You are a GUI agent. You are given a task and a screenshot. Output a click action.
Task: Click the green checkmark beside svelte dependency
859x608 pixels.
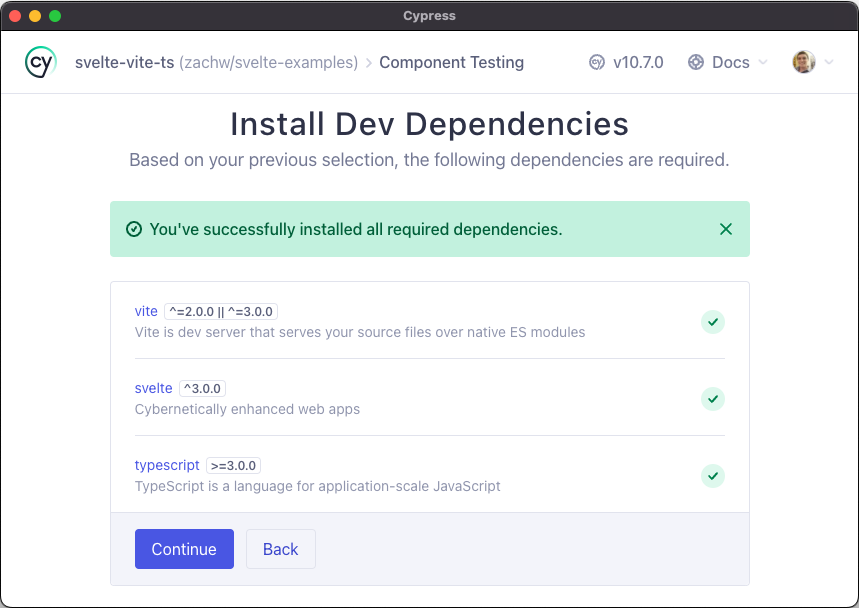coord(713,399)
